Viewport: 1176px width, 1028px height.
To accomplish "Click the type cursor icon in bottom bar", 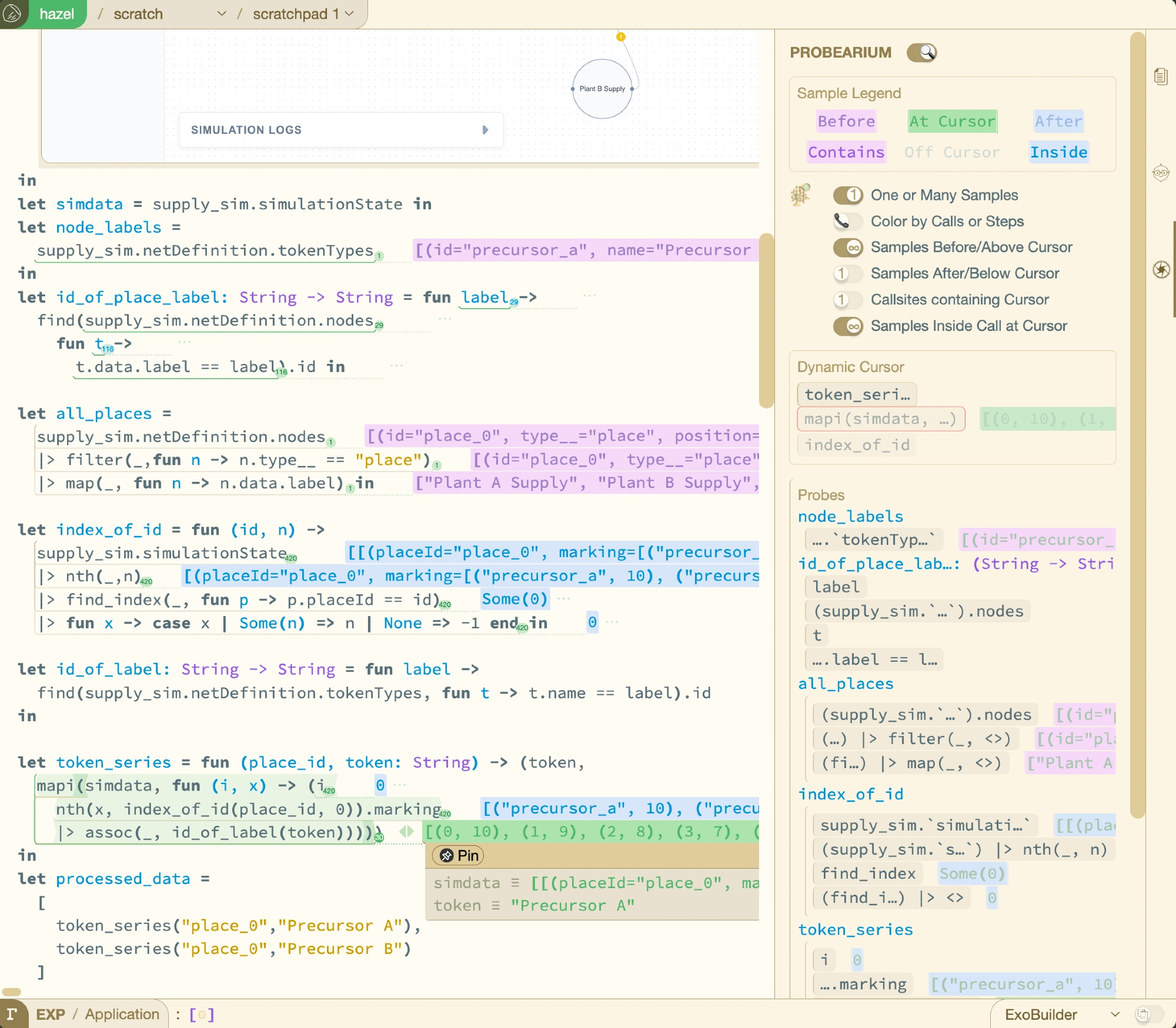I will (12, 1014).
